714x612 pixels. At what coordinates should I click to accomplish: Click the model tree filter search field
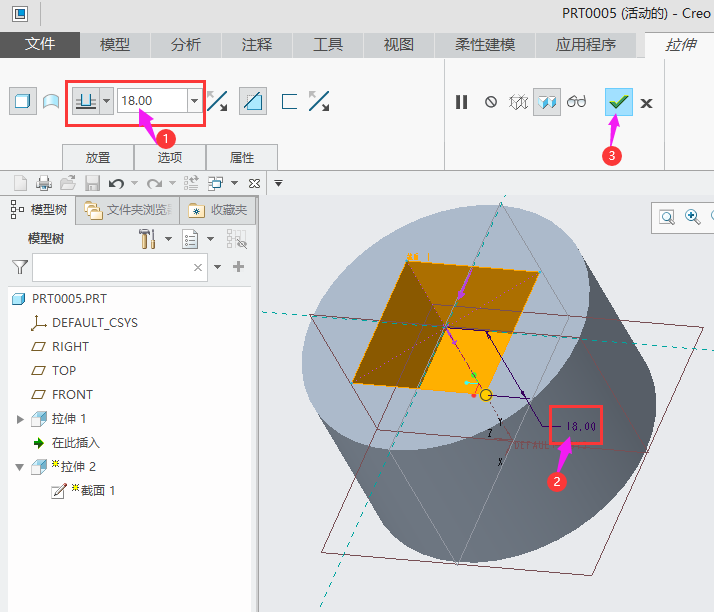115,267
